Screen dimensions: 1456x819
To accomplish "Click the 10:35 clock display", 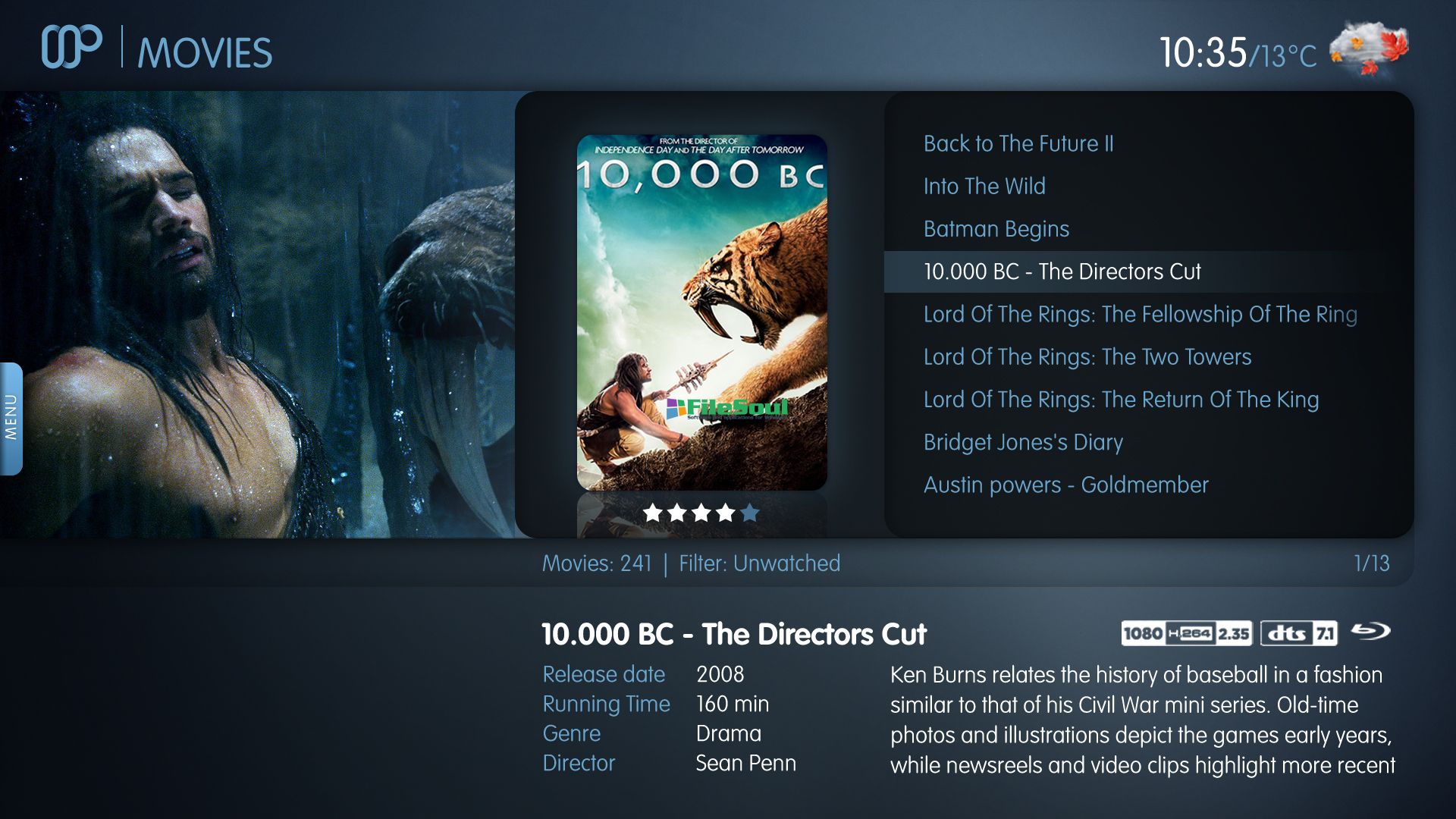I will point(1203,53).
